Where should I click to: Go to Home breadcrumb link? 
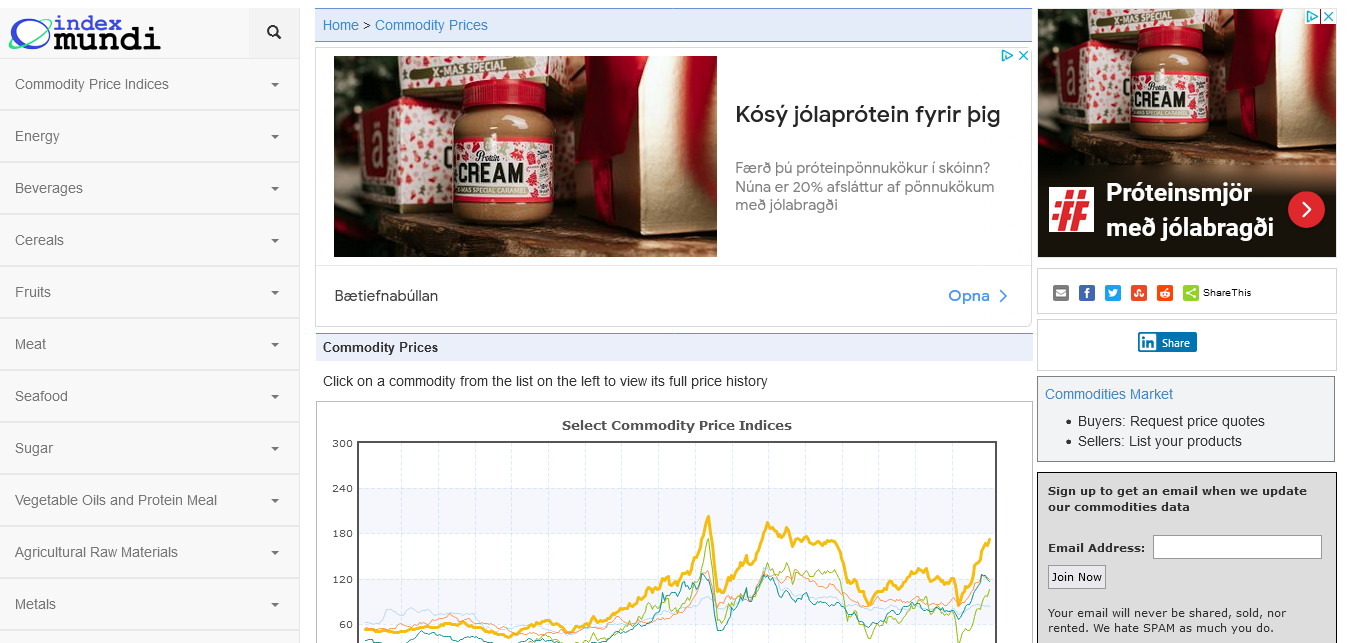pos(340,25)
